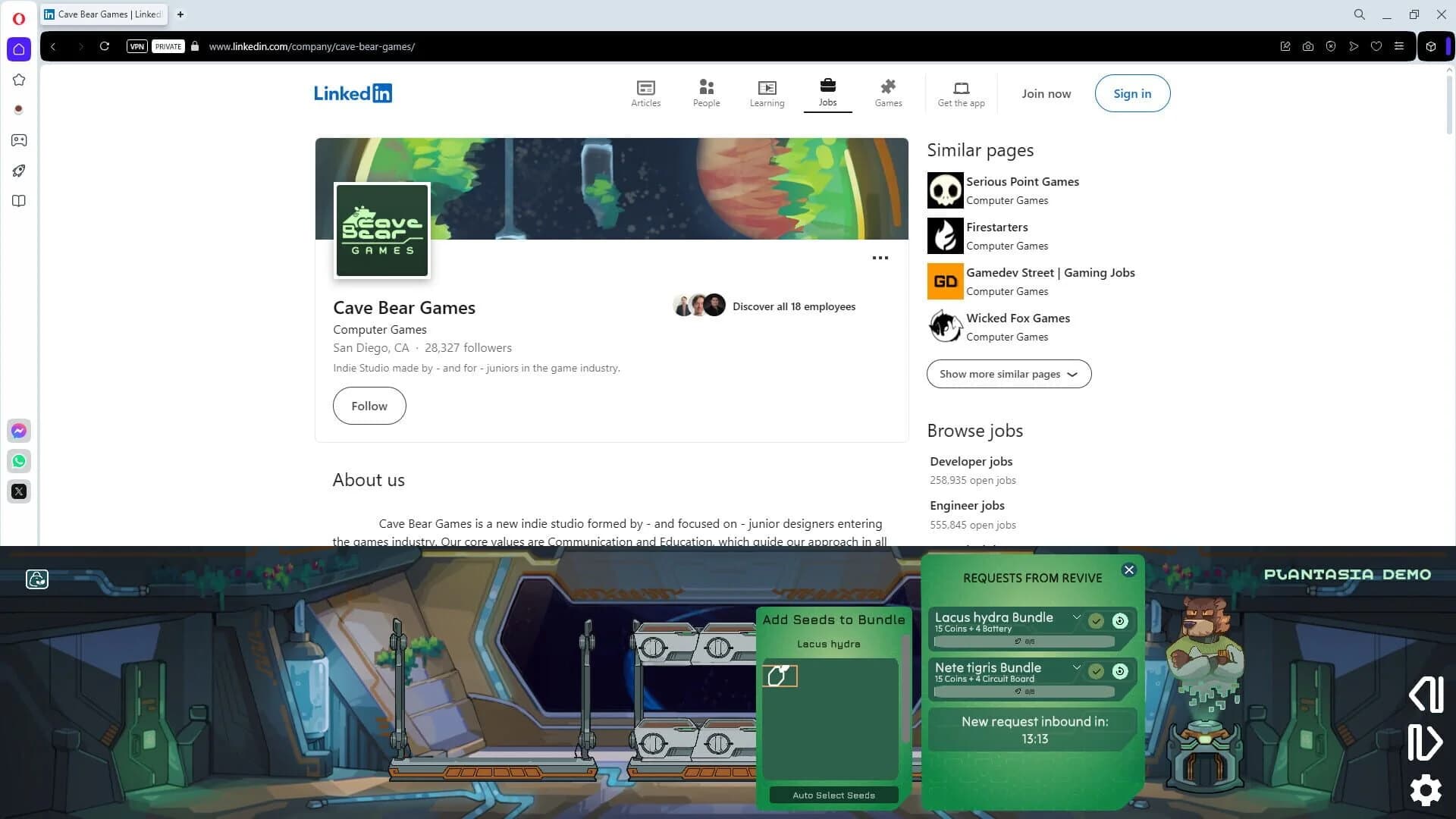Image resolution: width=1456 pixels, height=819 pixels.
Task: Open the three-dot overflow menu on the company page
Action: 880,258
